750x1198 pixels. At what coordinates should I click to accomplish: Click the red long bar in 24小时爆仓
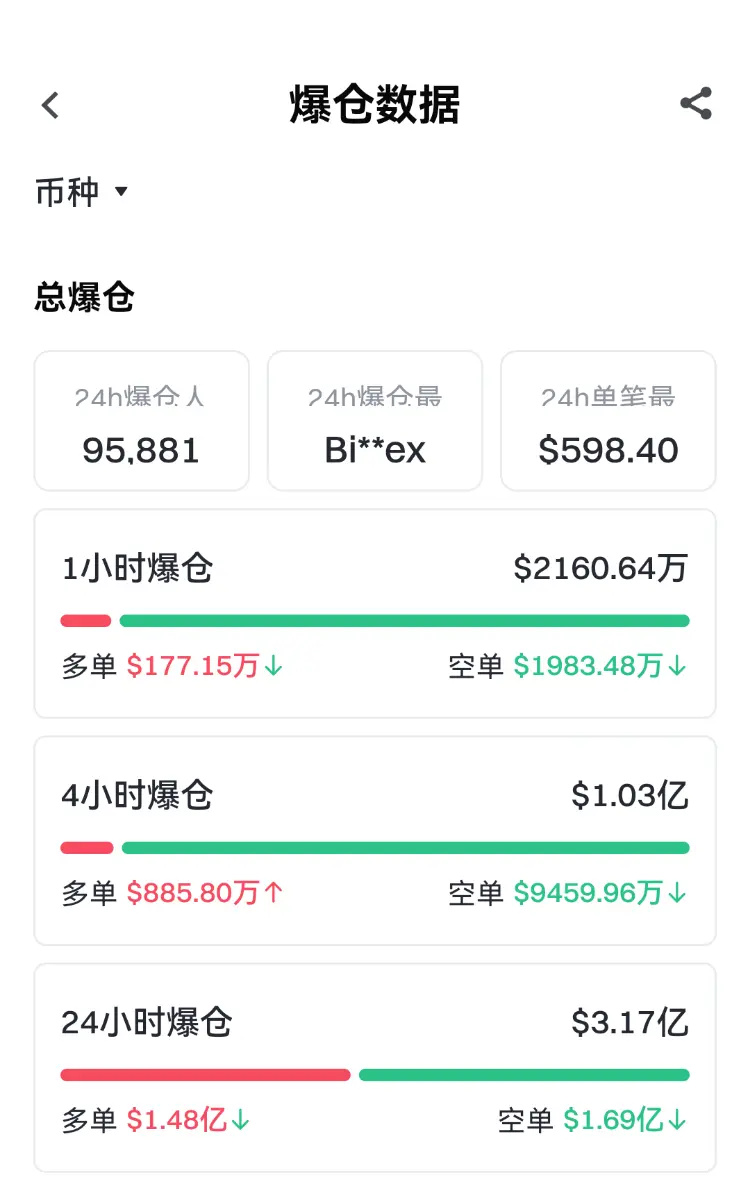click(x=205, y=1075)
